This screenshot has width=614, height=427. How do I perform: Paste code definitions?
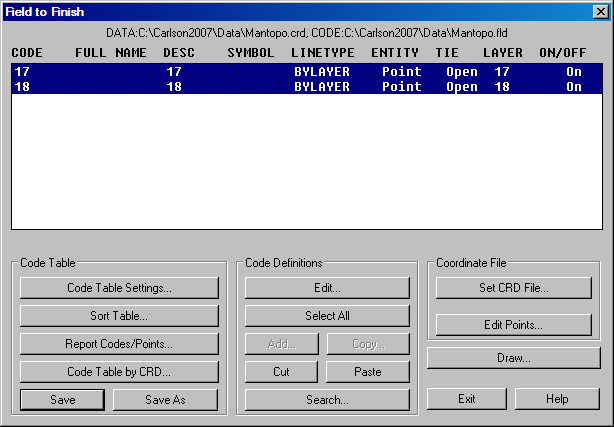click(x=367, y=372)
